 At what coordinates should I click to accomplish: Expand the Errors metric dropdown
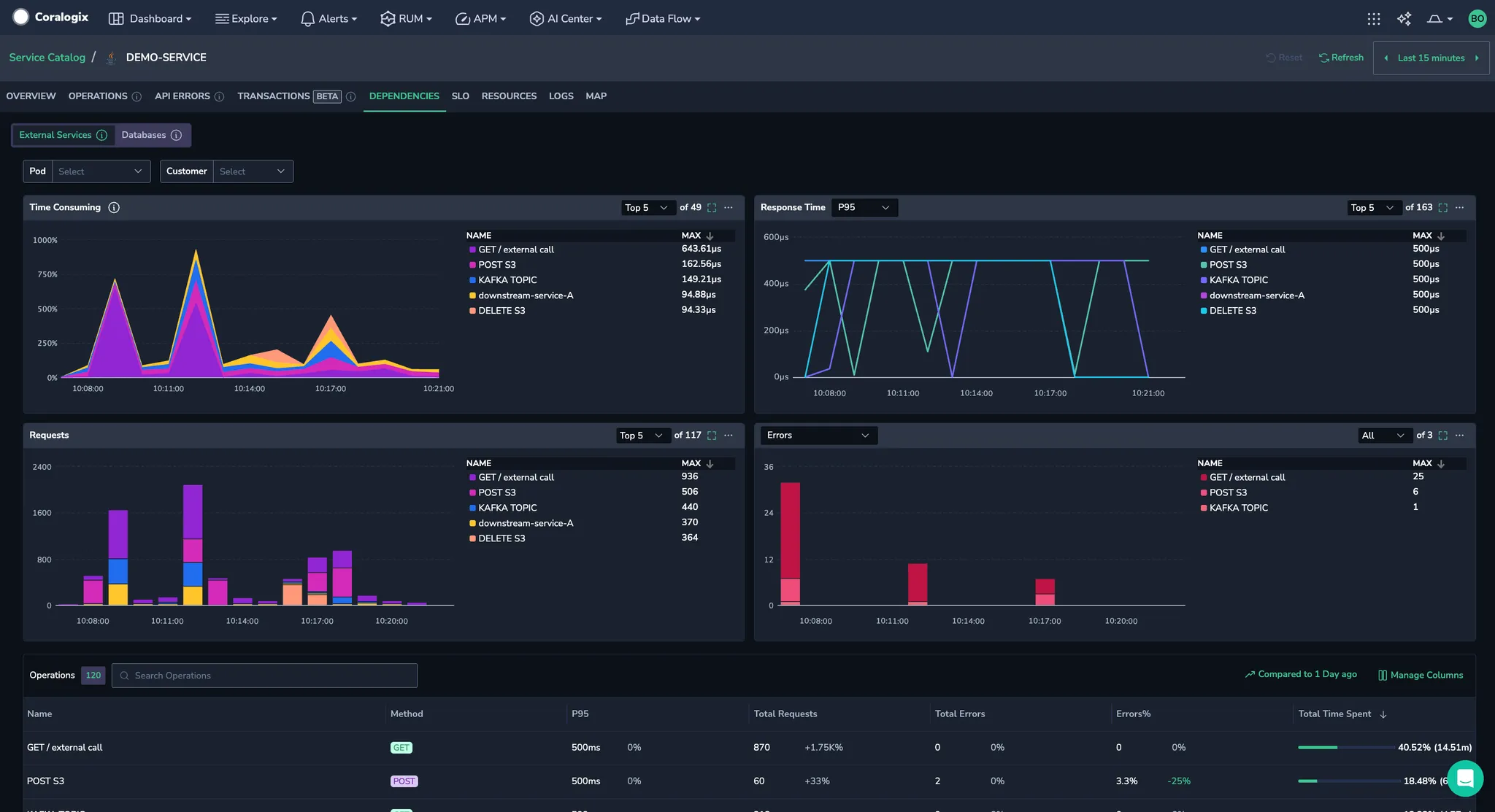tap(818, 436)
